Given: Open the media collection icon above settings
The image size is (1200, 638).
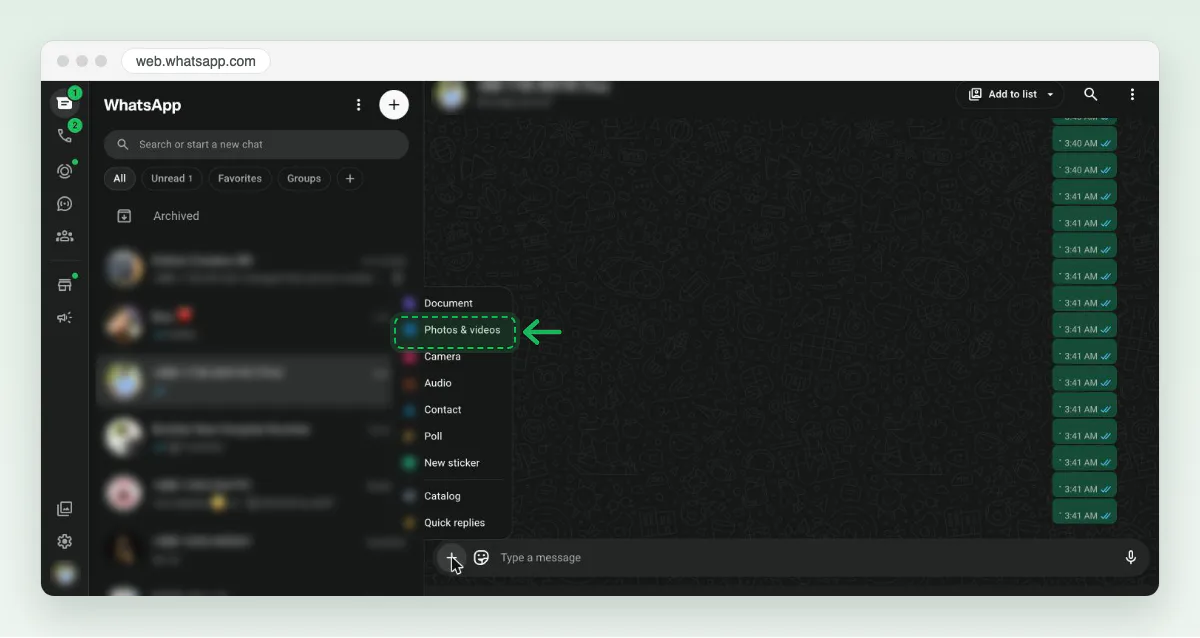Looking at the screenshot, I should [x=65, y=509].
